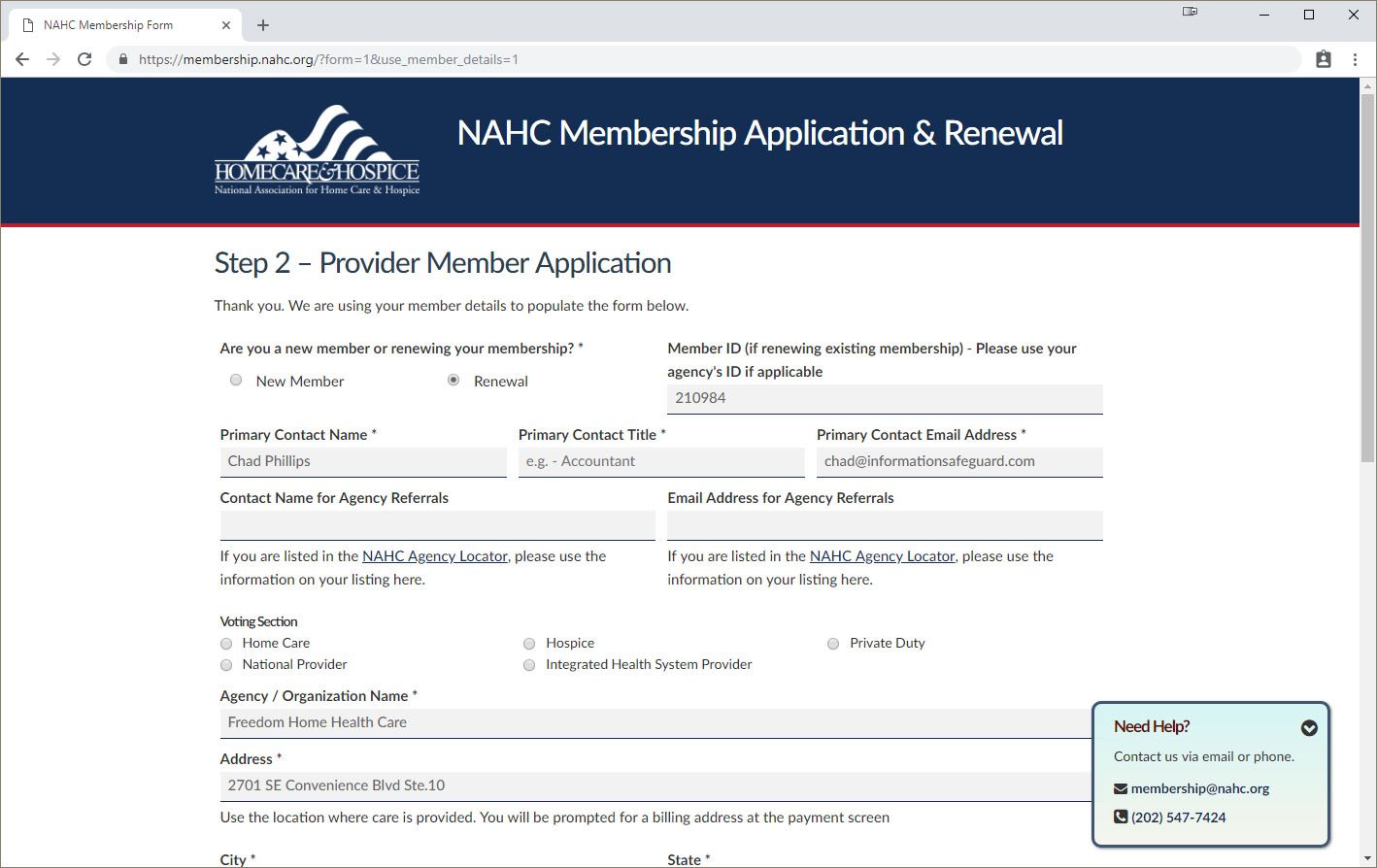Click the browser profile icon
Screen dimensions: 1377x868
(1323, 59)
